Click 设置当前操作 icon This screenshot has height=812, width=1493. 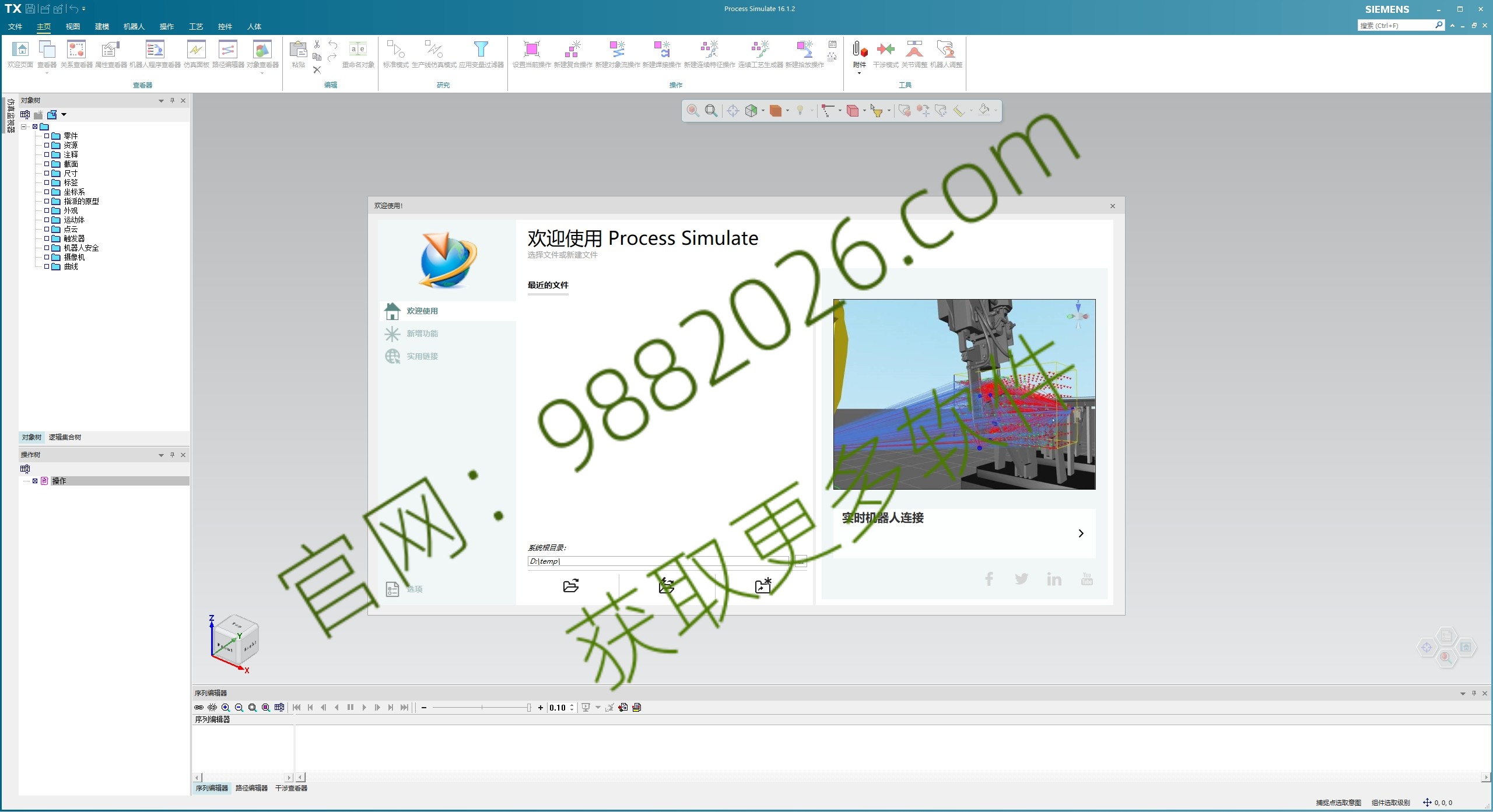click(x=531, y=50)
